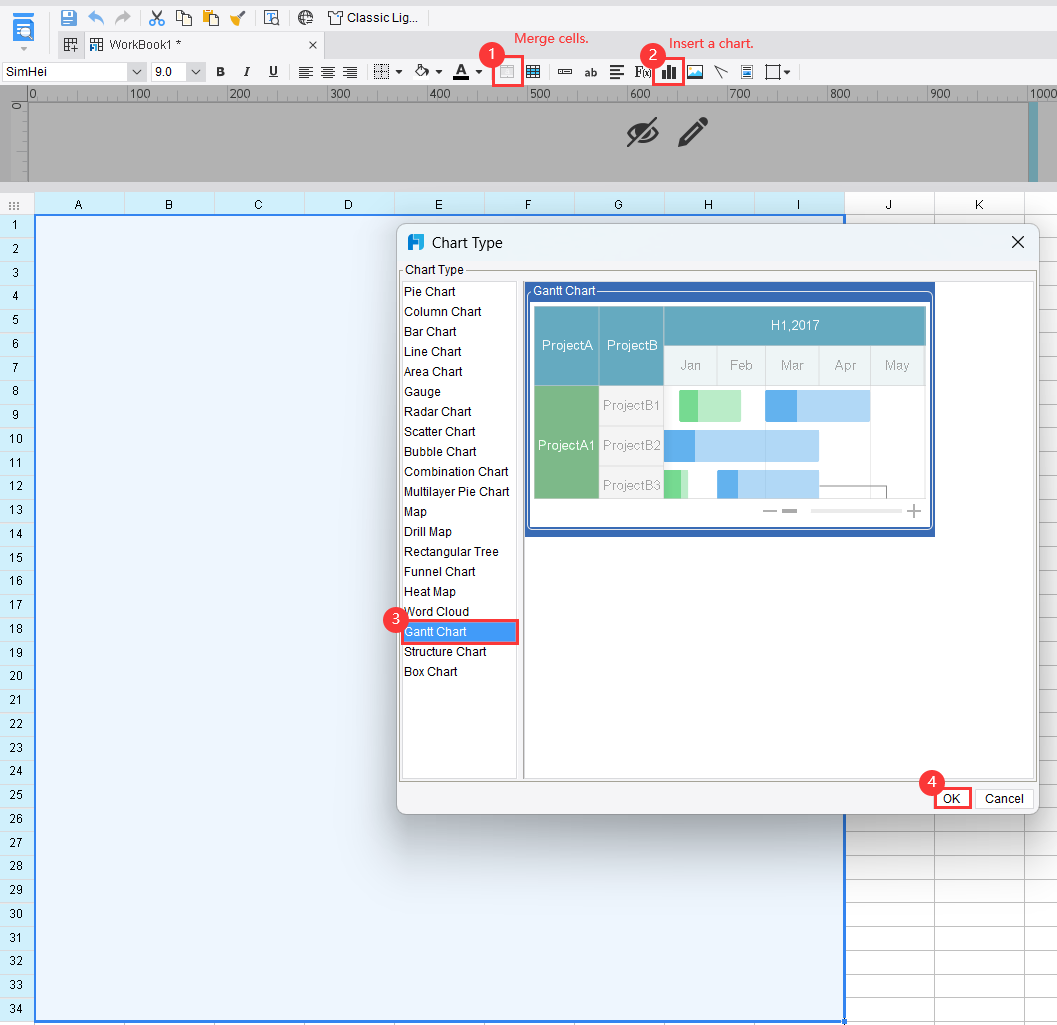Click the Merge cells icon
The width and height of the screenshot is (1057, 1025).
coord(507,72)
